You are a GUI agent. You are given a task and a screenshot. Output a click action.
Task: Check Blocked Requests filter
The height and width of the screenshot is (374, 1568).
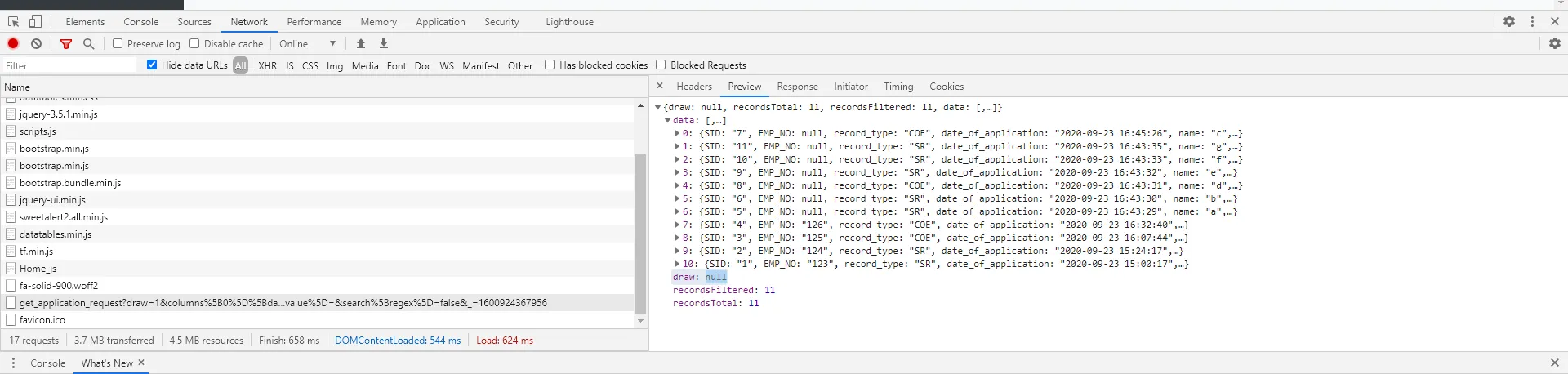661,65
